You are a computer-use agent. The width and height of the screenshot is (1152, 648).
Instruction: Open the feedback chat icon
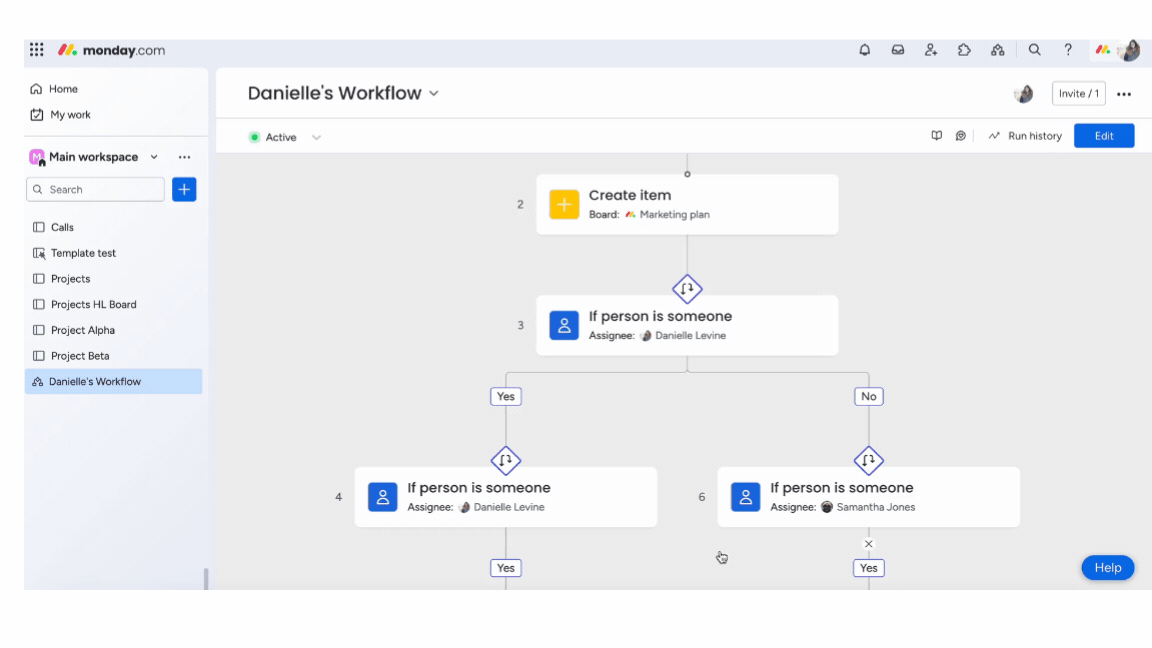[x=960, y=136]
